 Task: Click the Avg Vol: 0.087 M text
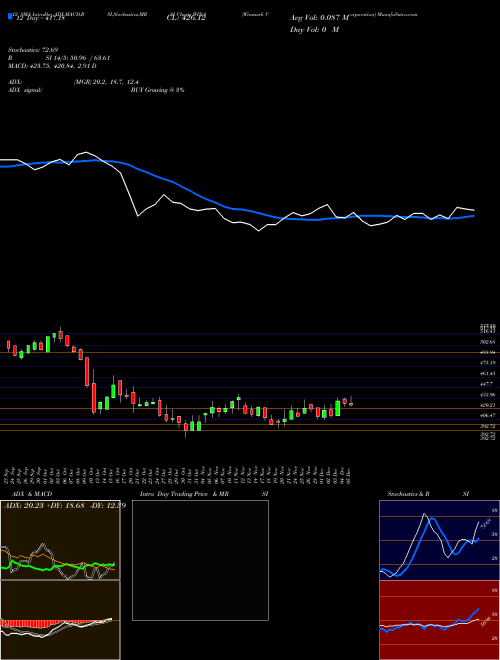tap(319, 18)
